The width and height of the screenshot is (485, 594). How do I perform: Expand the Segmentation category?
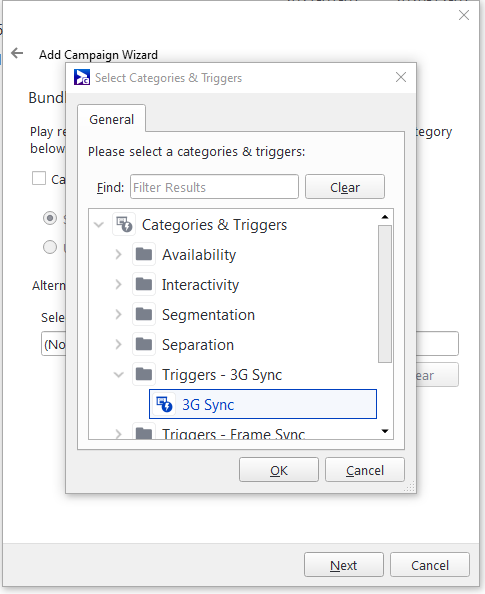pos(119,314)
